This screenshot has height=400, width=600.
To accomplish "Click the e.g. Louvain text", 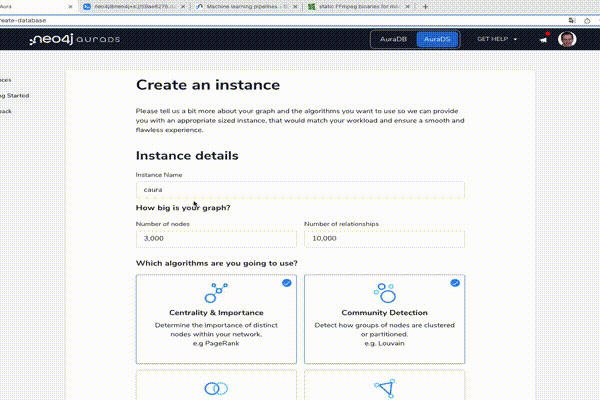I will (x=385, y=343).
